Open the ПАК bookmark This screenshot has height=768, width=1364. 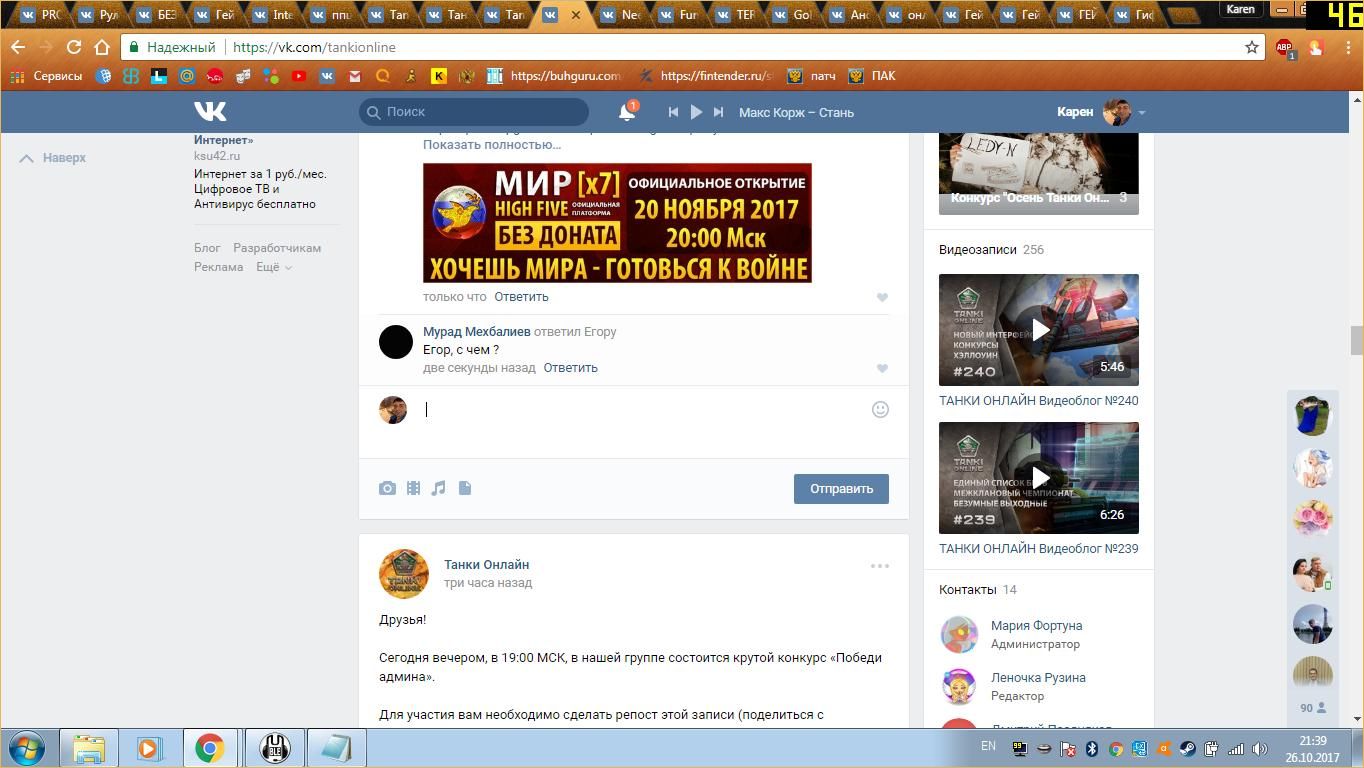[x=872, y=76]
